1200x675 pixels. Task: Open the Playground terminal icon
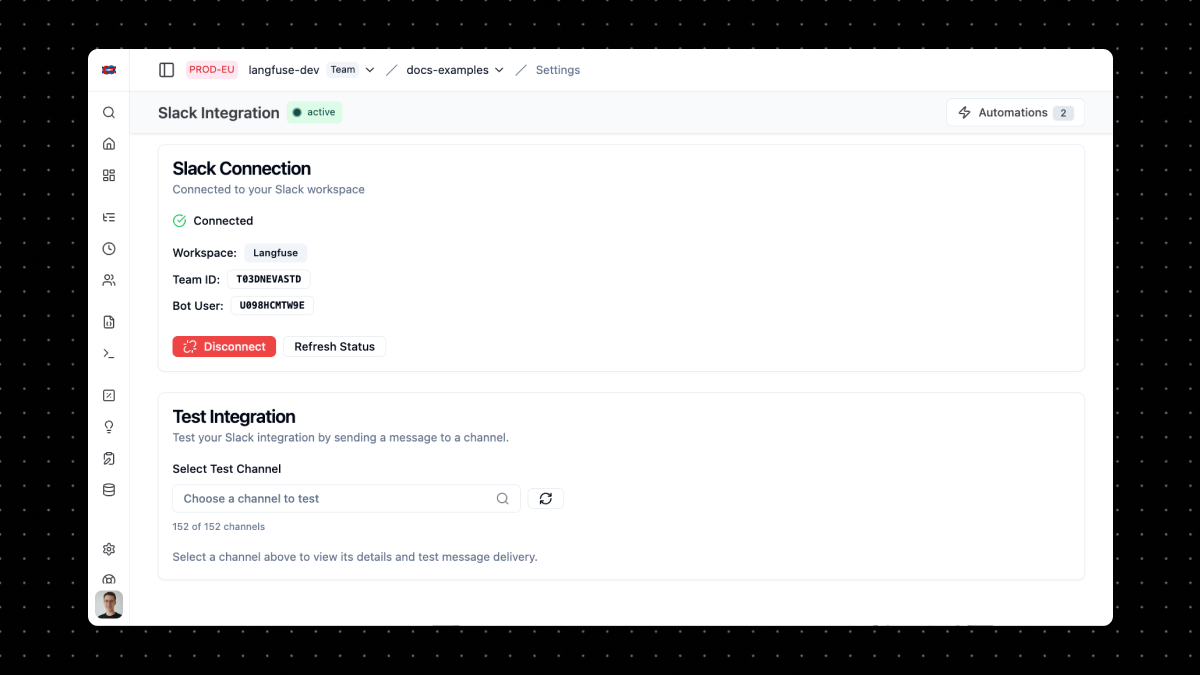[x=109, y=353]
